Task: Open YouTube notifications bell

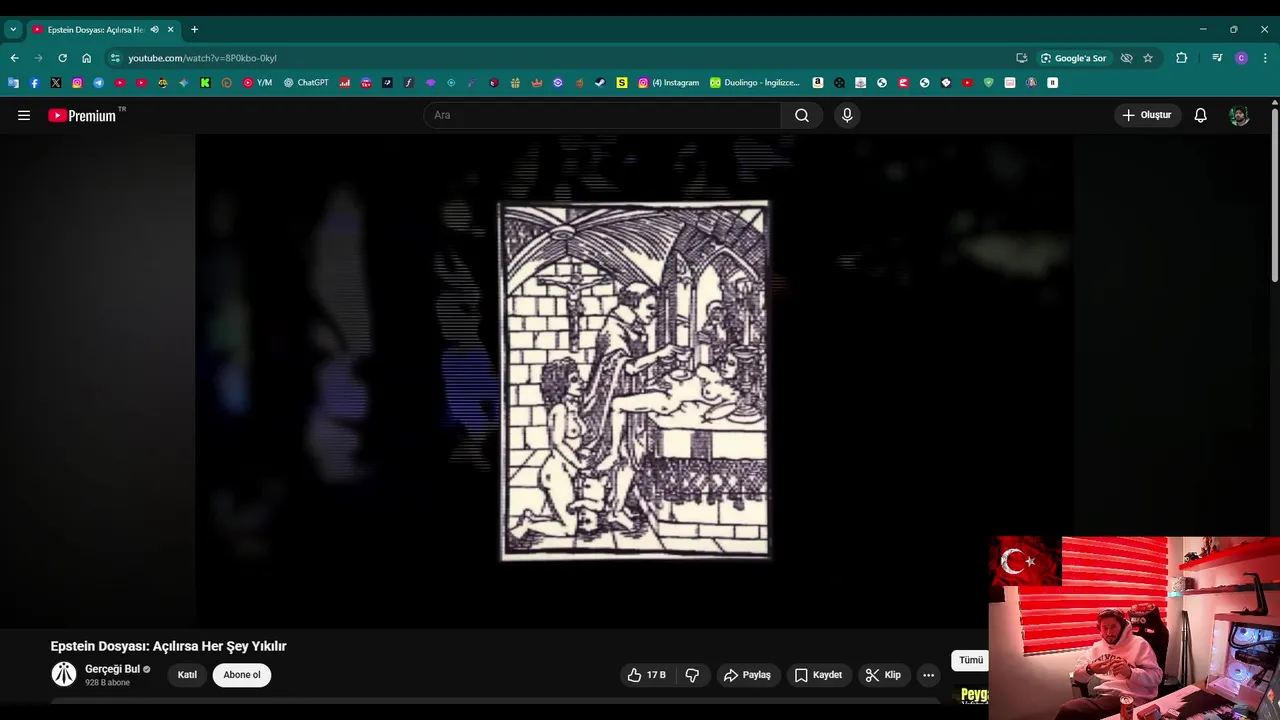Action: [x=1201, y=115]
